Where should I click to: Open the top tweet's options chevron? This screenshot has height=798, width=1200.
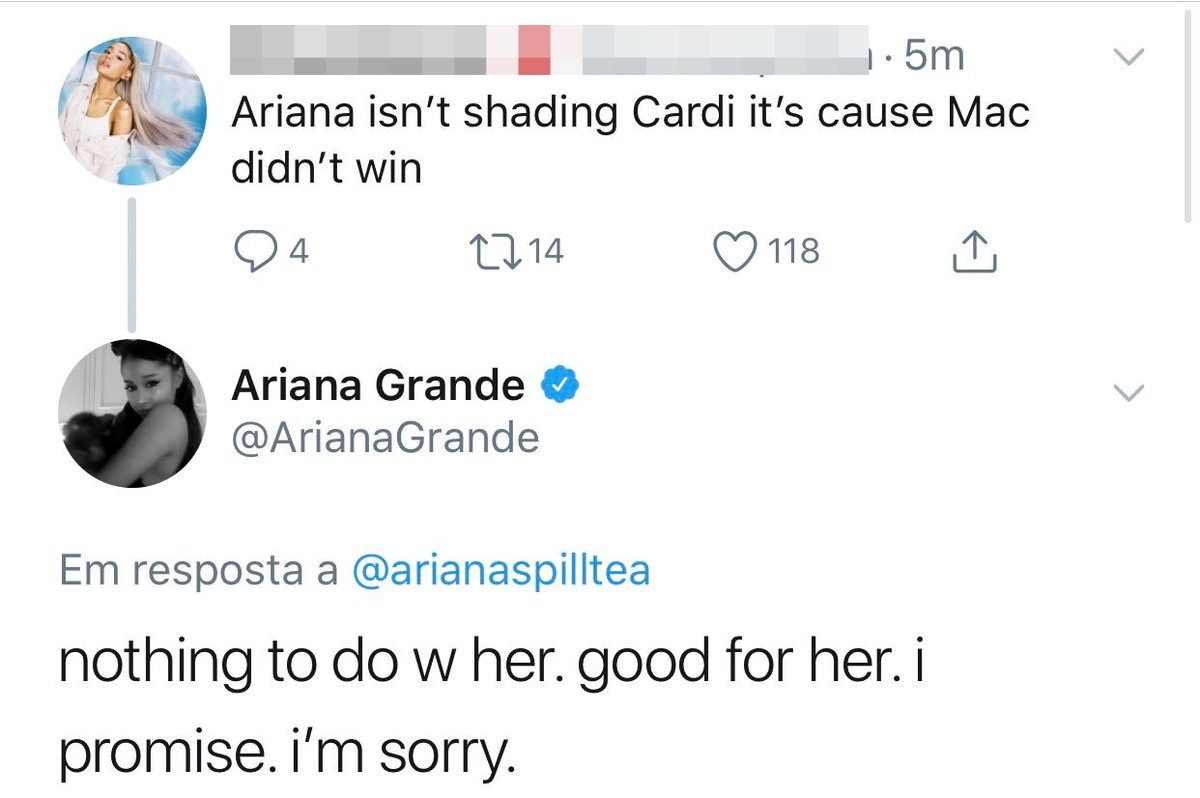[x=1128, y=57]
